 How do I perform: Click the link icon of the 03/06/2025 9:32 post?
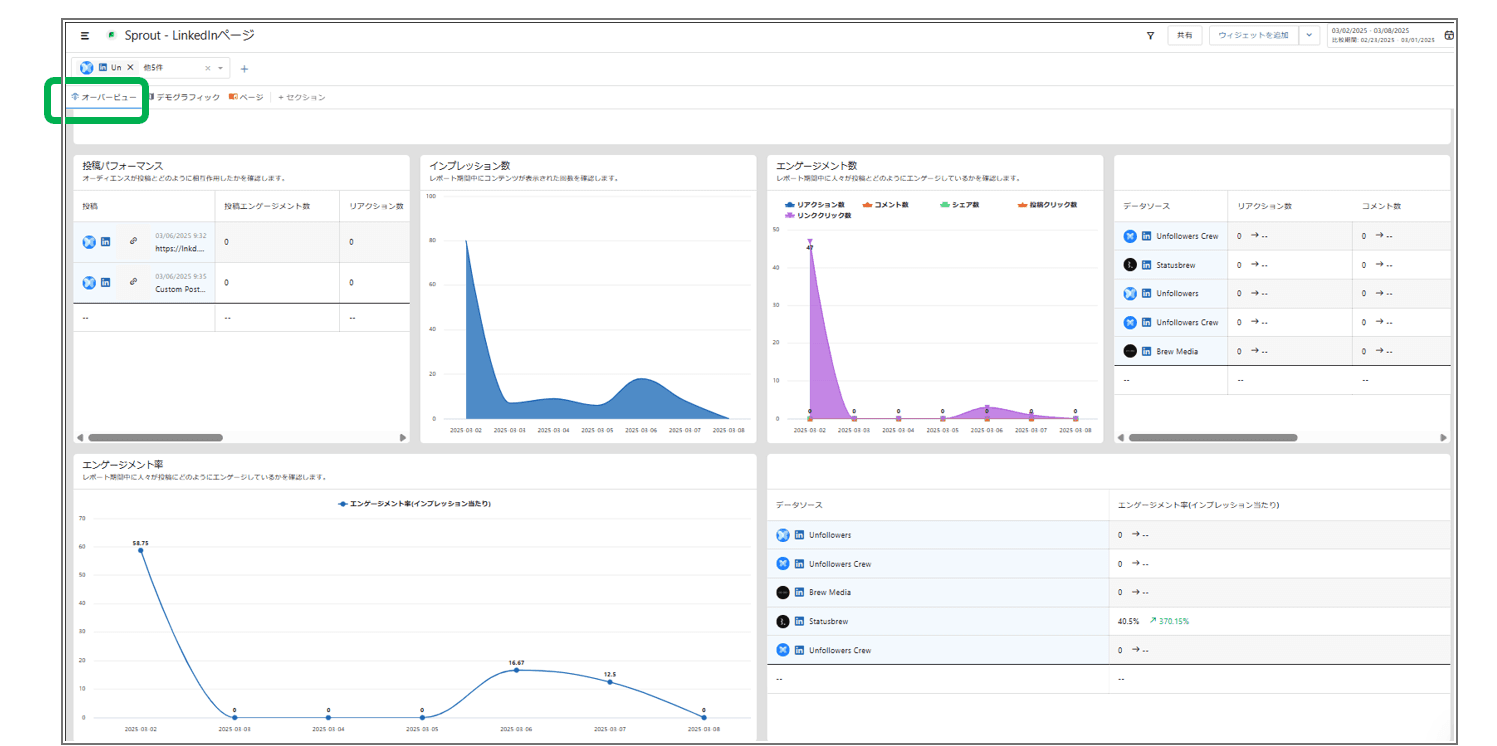click(x=133, y=241)
